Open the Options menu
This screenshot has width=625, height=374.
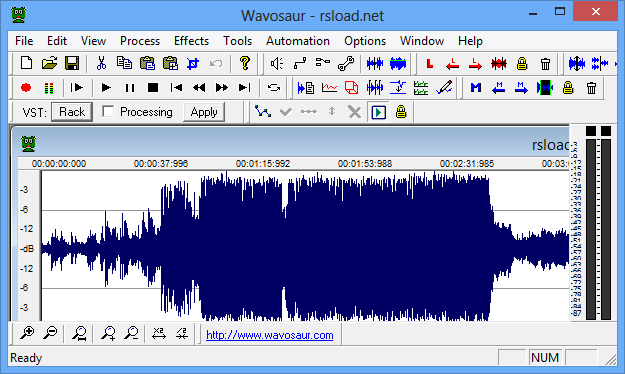(x=365, y=41)
